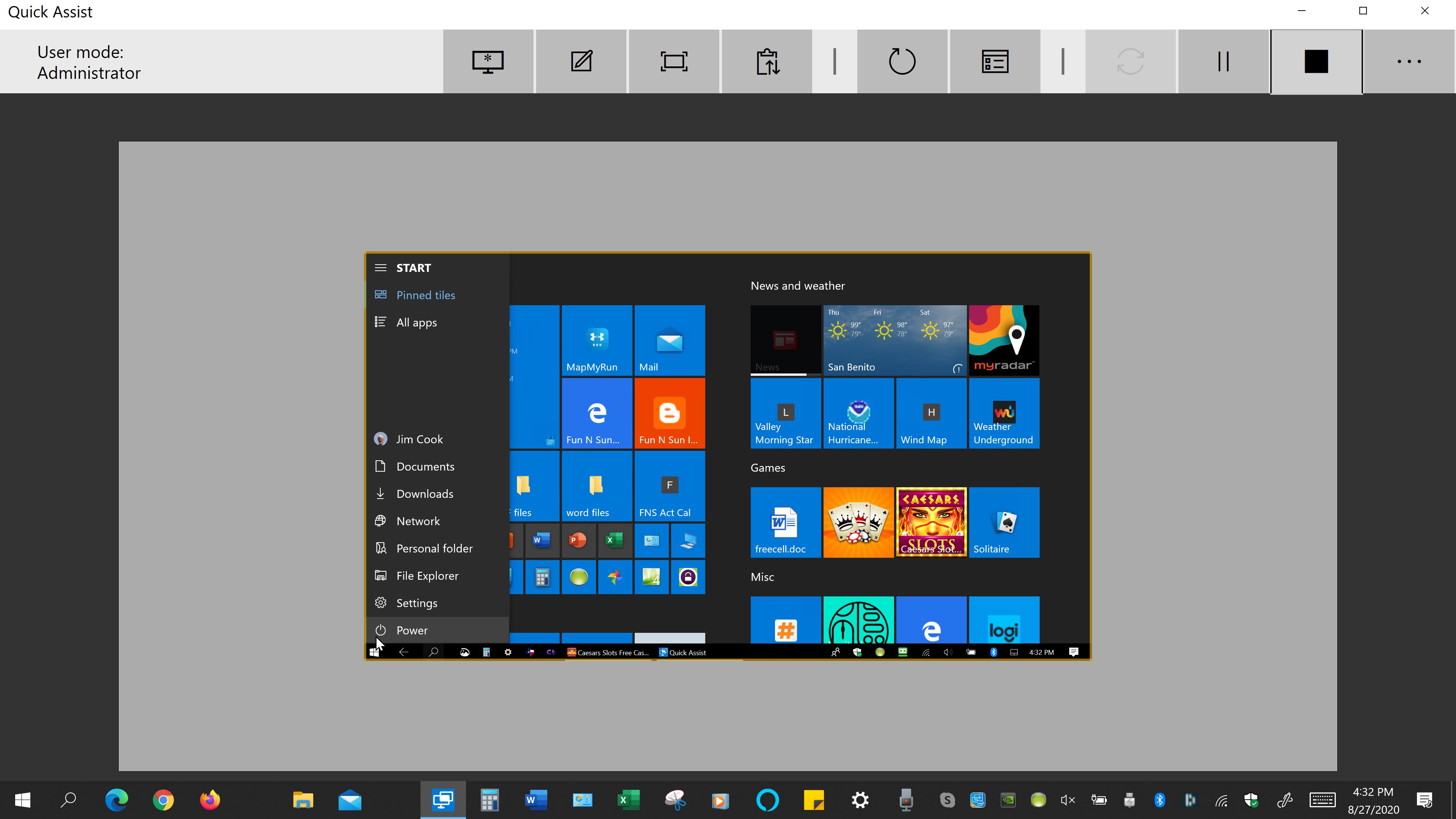1456x819 pixels.
Task: Select the screen capture/frame tool
Action: 674,61
